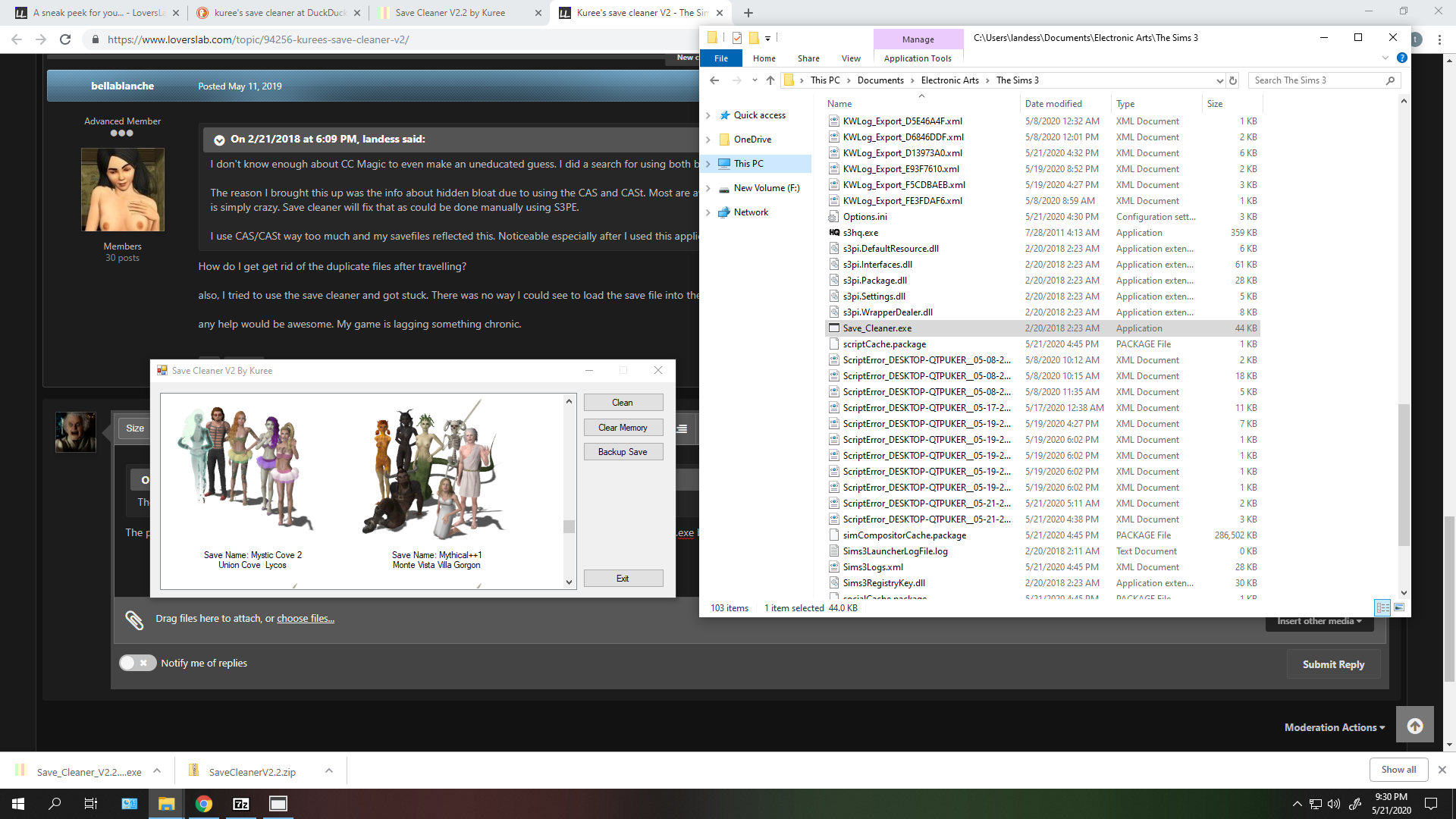The height and width of the screenshot is (819, 1456).
Task: Open Customize Quick Access Toolbar dropdown
Action: tap(767, 38)
